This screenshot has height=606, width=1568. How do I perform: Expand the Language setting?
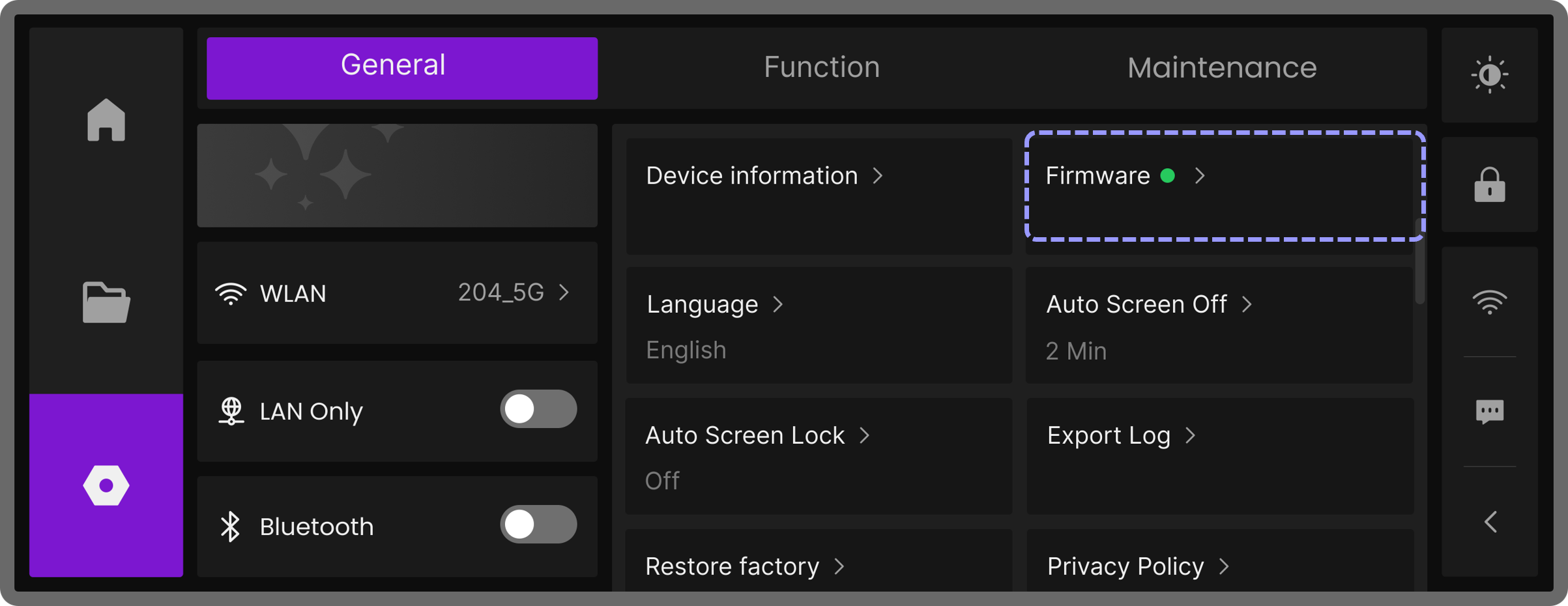(819, 325)
